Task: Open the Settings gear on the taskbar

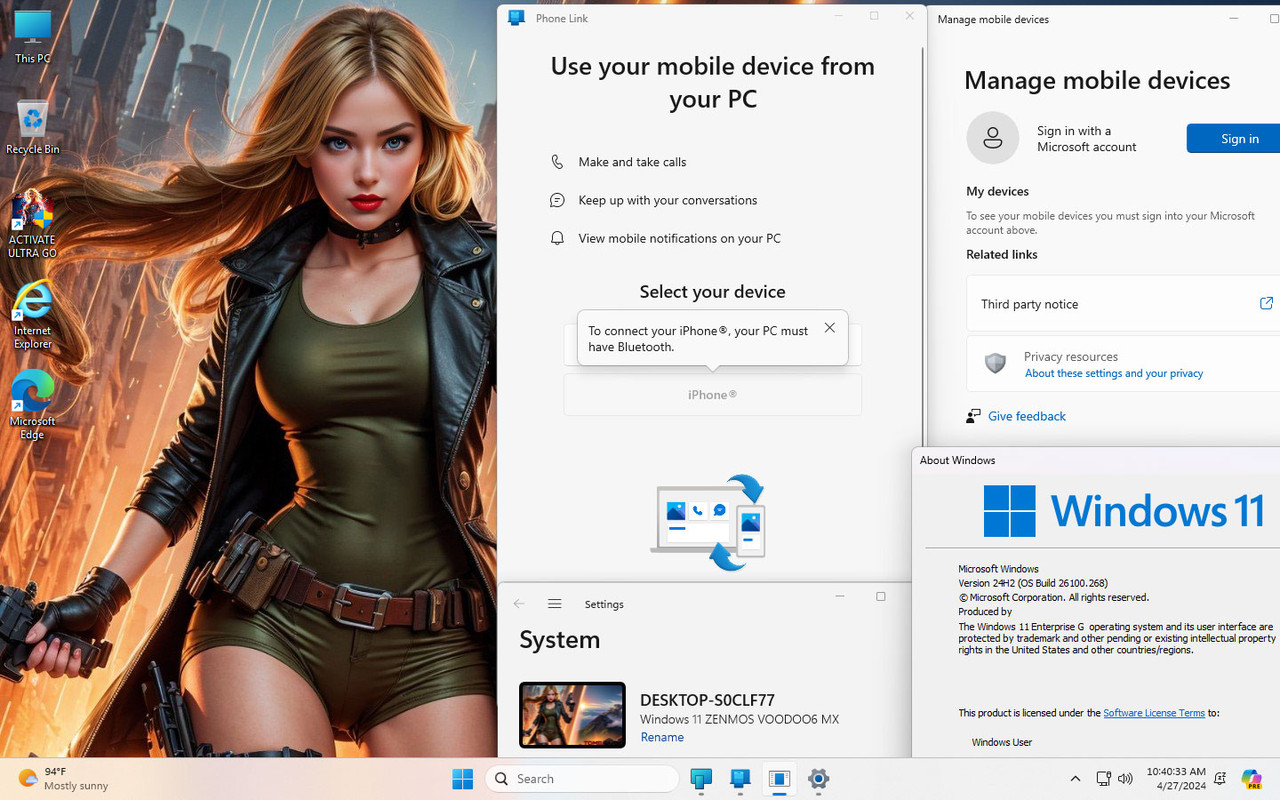Action: 818,778
